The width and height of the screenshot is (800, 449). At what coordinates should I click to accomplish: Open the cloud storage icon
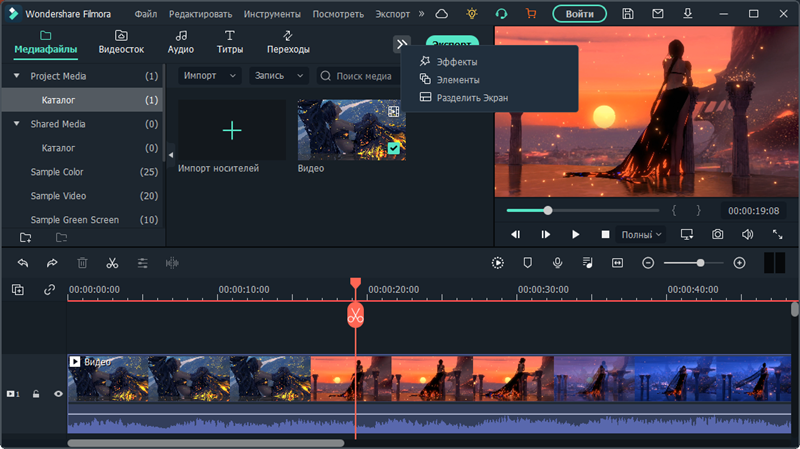click(442, 14)
